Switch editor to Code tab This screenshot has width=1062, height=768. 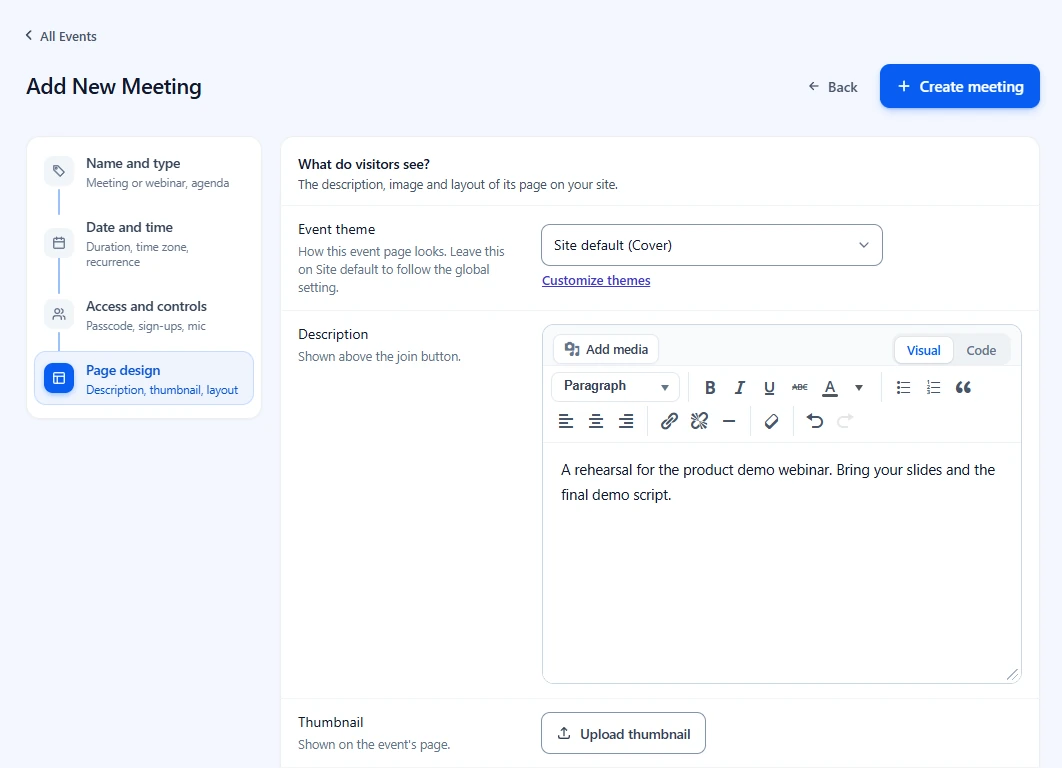(981, 350)
